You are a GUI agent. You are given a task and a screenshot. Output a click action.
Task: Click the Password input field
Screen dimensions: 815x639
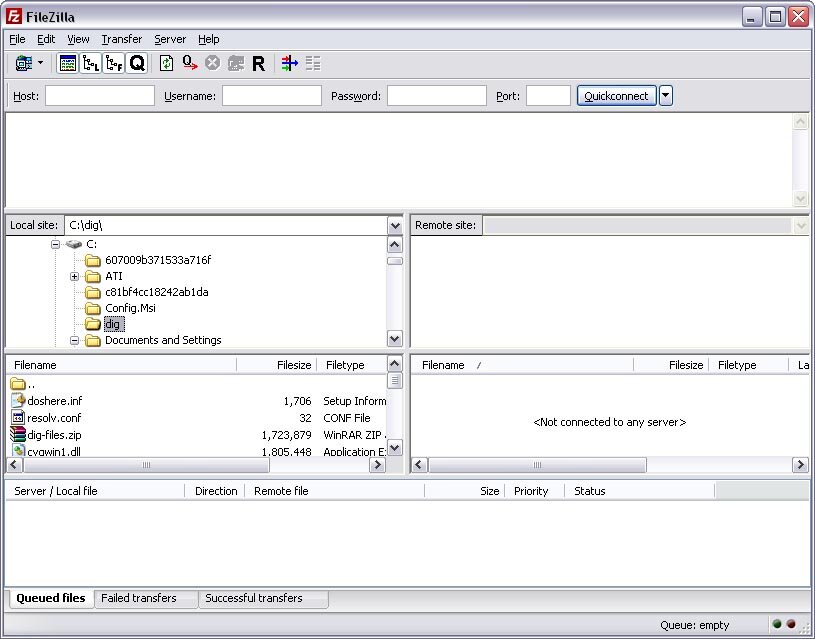click(437, 96)
